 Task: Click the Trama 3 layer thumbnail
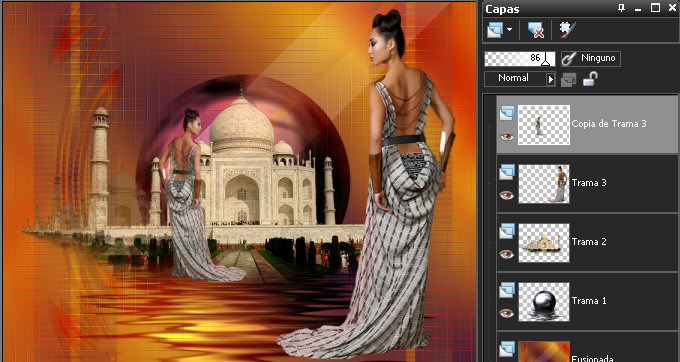(x=544, y=183)
